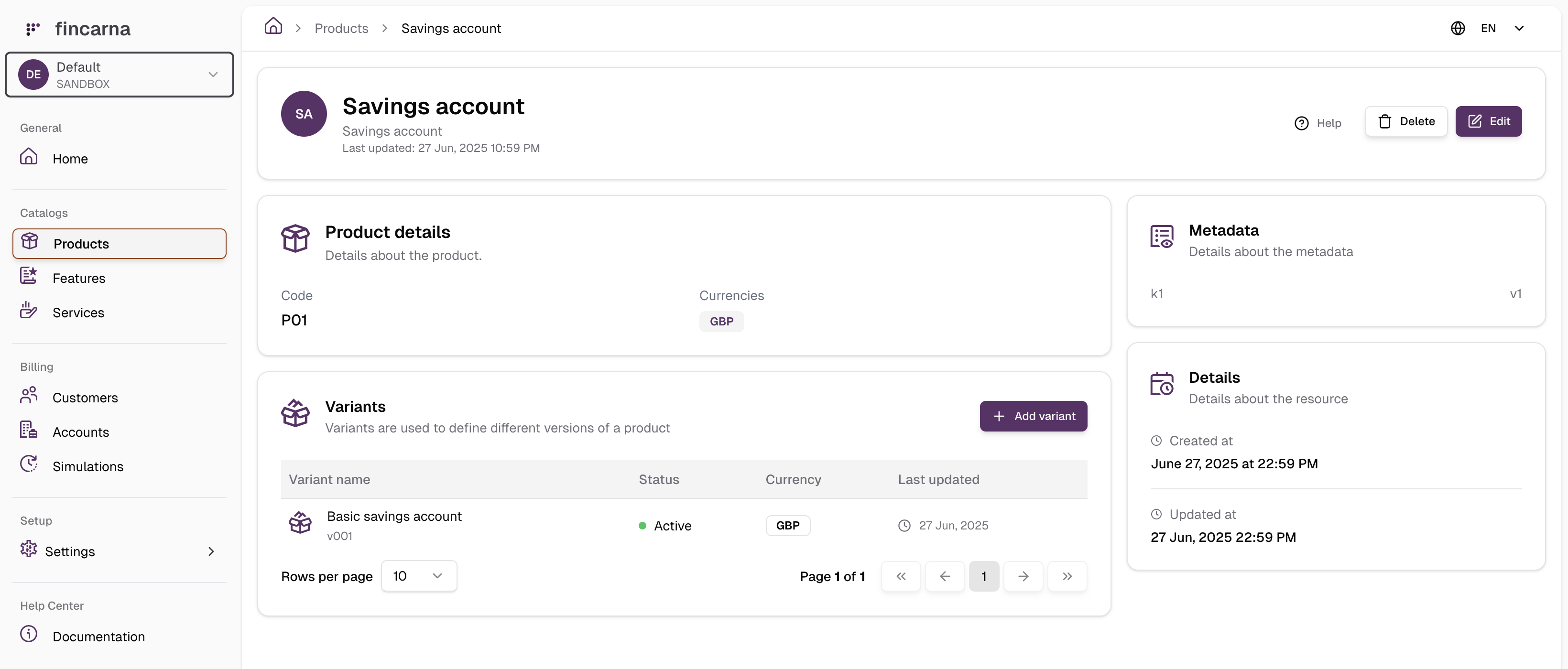Go to the first page of variants
Screen dimensions: 1568x669
901,576
